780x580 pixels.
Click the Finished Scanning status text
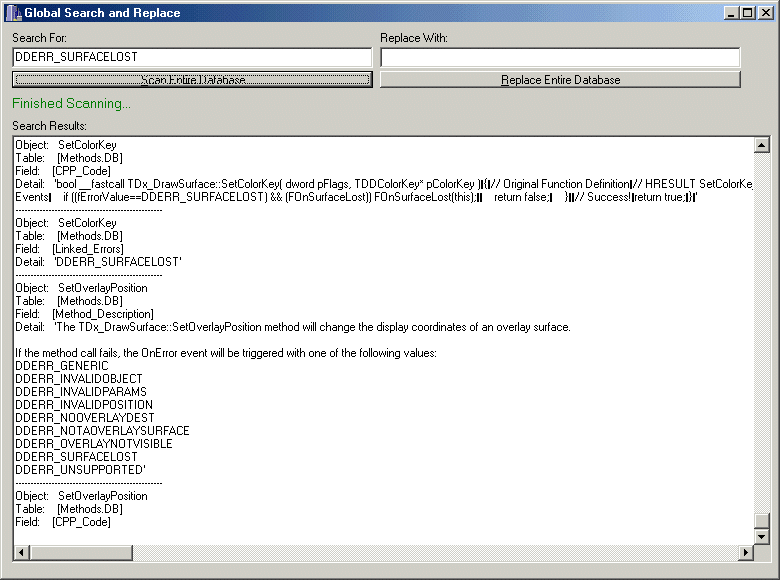point(71,104)
